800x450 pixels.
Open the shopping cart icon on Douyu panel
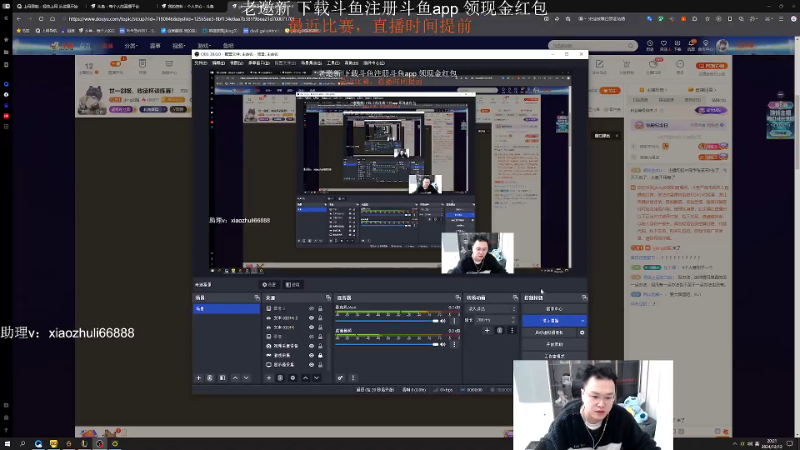(x=627, y=66)
